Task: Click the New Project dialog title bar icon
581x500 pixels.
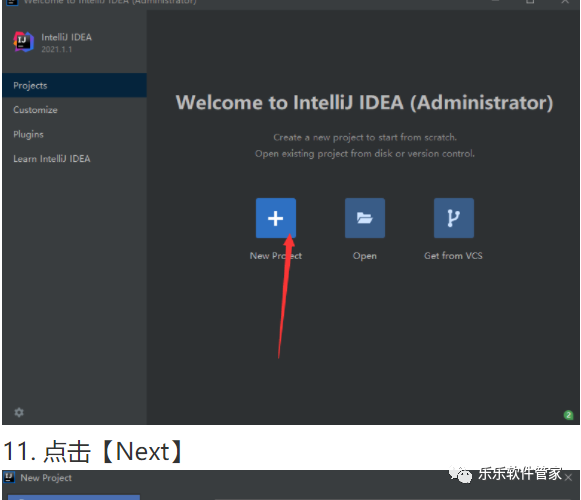Action: tap(9, 477)
